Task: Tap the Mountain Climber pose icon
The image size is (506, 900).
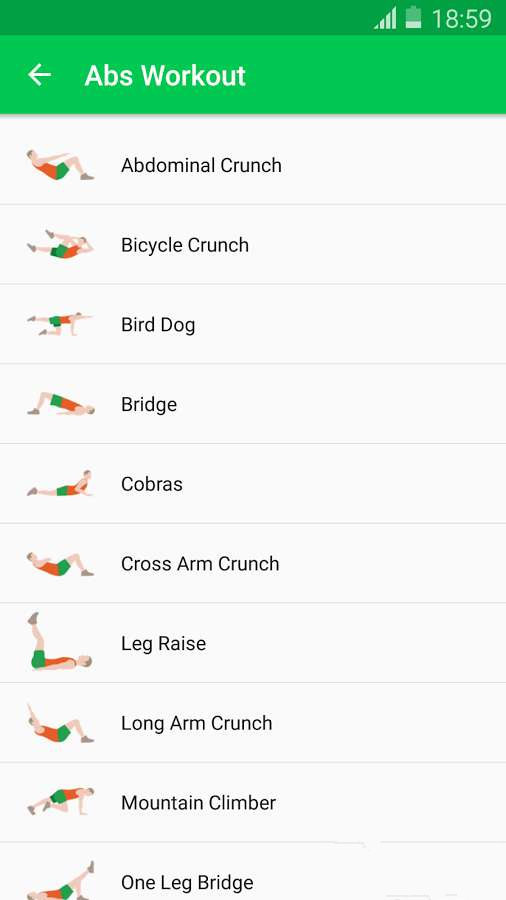Action: [x=60, y=801]
